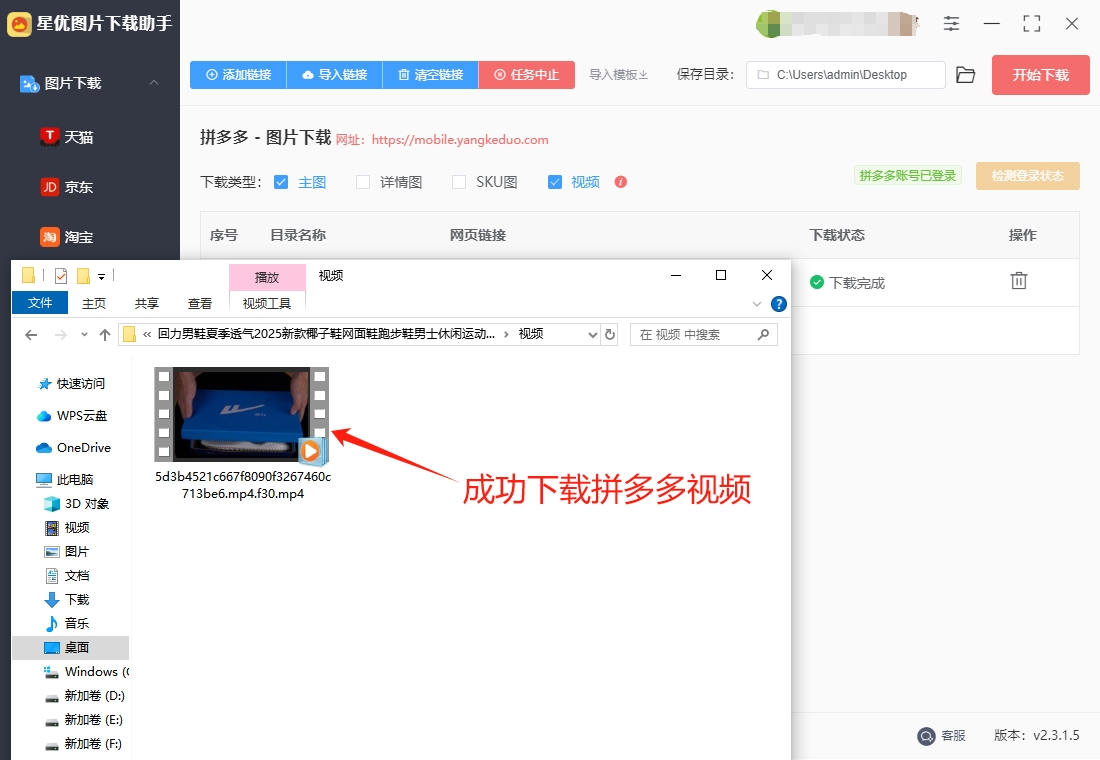Viewport: 1100px width, 760px height.
Task: Open the settings sliders icon in title bar
Action: pyautogui.click(x=951, y=23)
